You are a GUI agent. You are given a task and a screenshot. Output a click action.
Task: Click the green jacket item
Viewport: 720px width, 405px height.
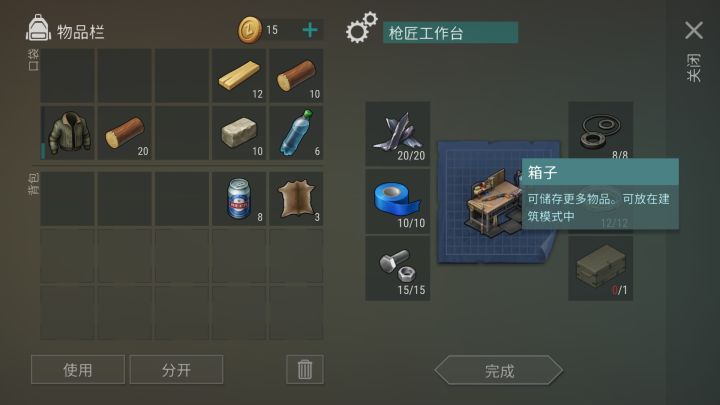tap(68, 133)
